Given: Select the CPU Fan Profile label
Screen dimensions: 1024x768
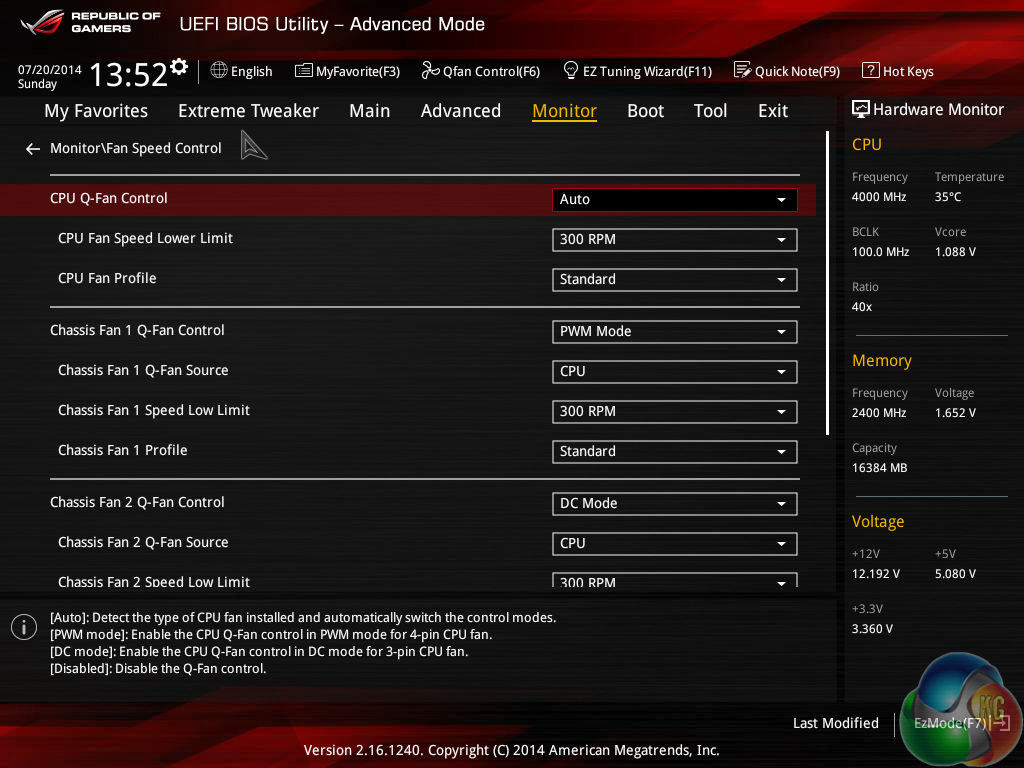Looking at the screenshot, I should 107,278.
